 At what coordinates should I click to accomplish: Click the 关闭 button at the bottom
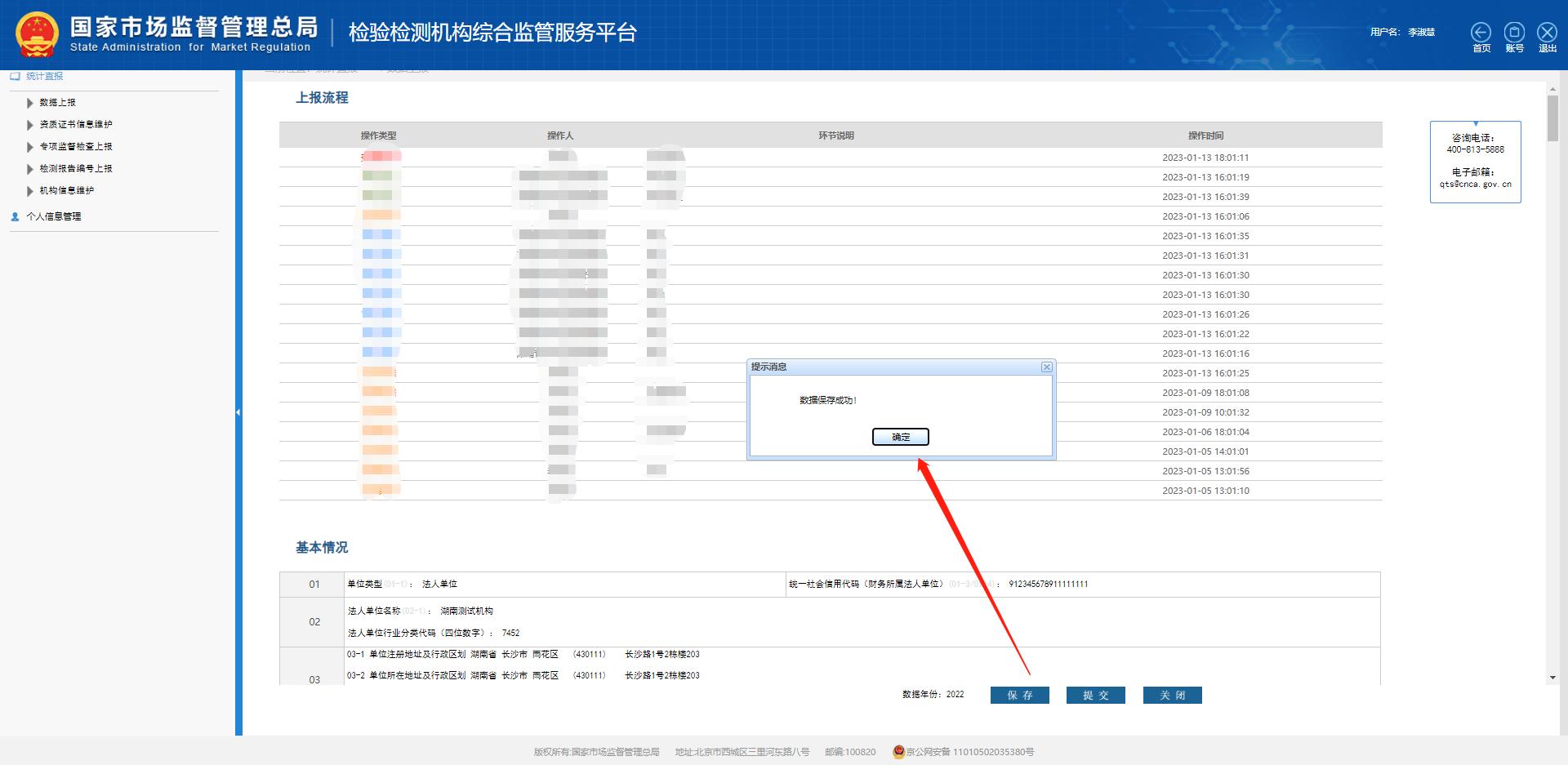click(1172, 695)
